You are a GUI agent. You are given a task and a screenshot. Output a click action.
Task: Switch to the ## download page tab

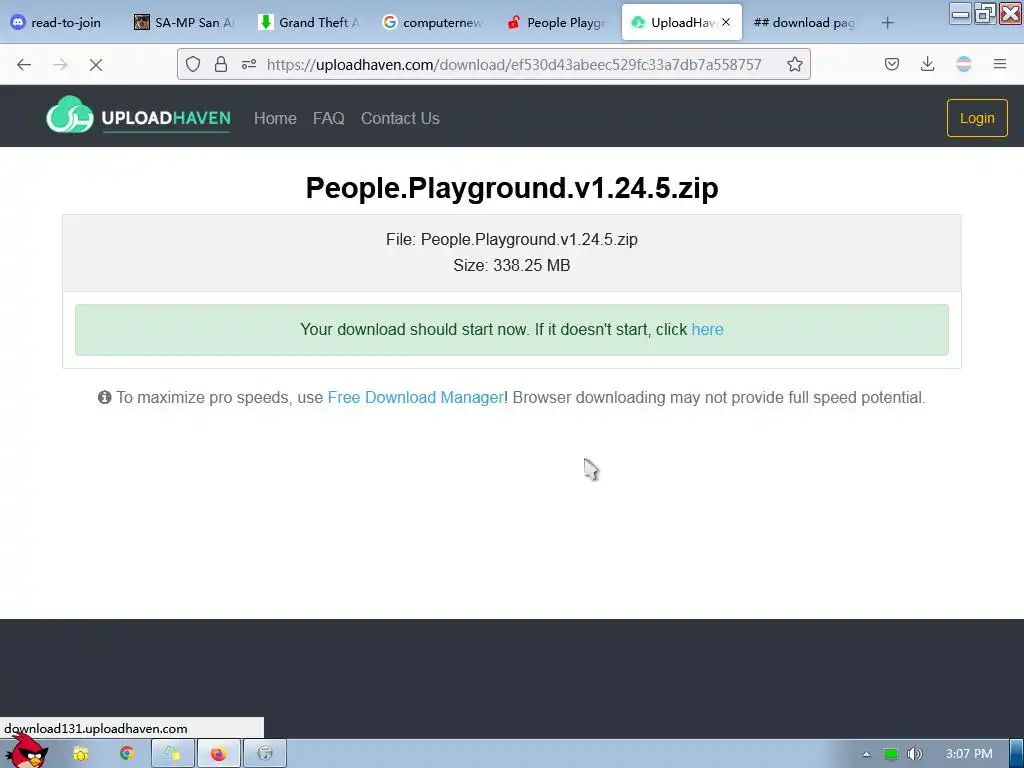[805, 22]
